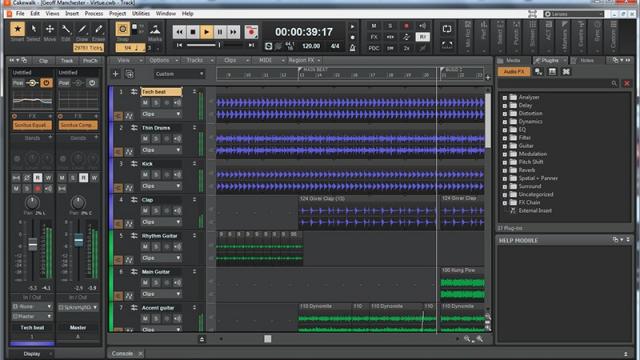Open the Display button in inspector
The width and height of the screenshot is (640, 360).
(32, 354)
